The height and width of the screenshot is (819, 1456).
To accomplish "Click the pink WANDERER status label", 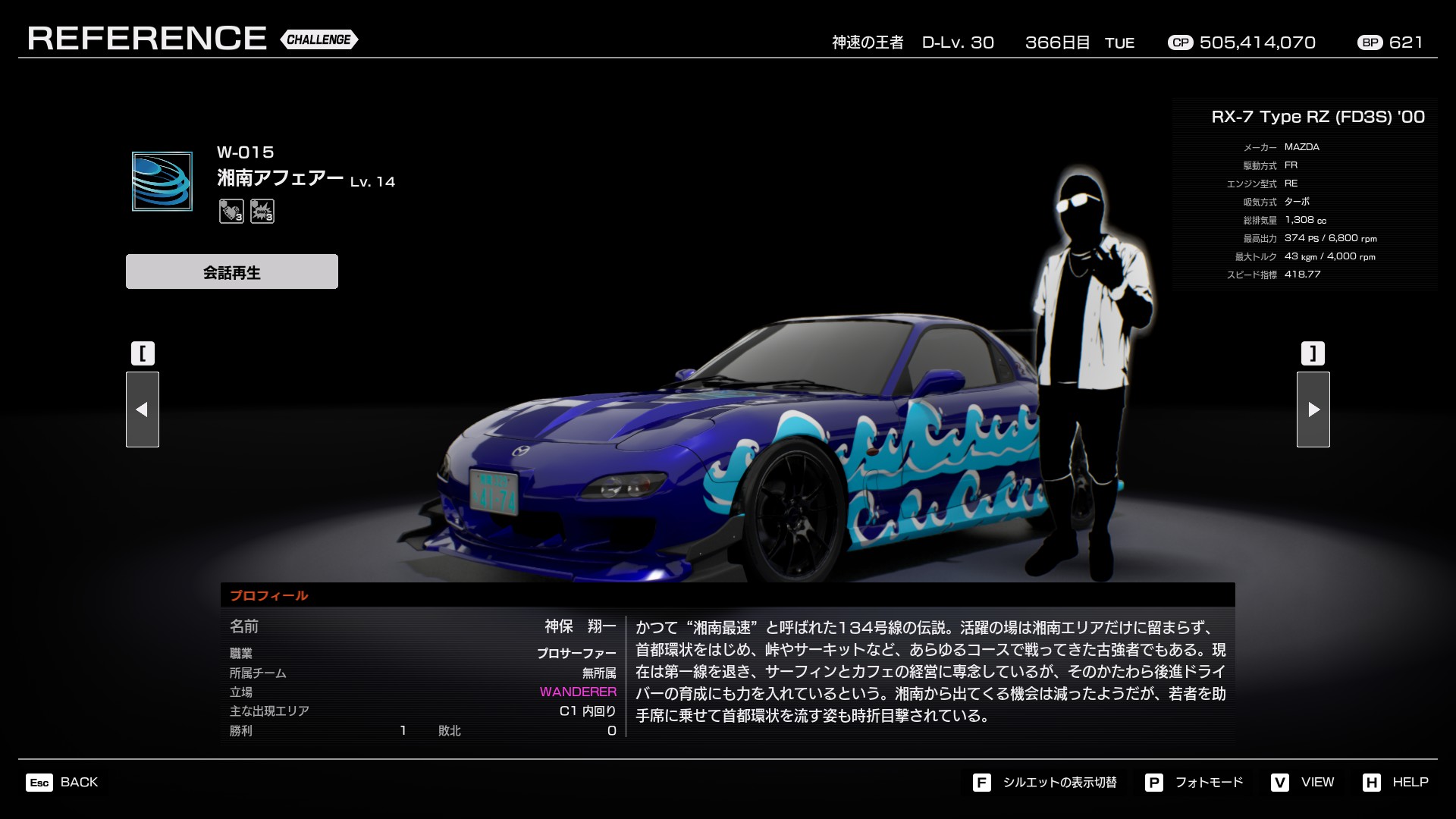I will click(x=578, y=692).
